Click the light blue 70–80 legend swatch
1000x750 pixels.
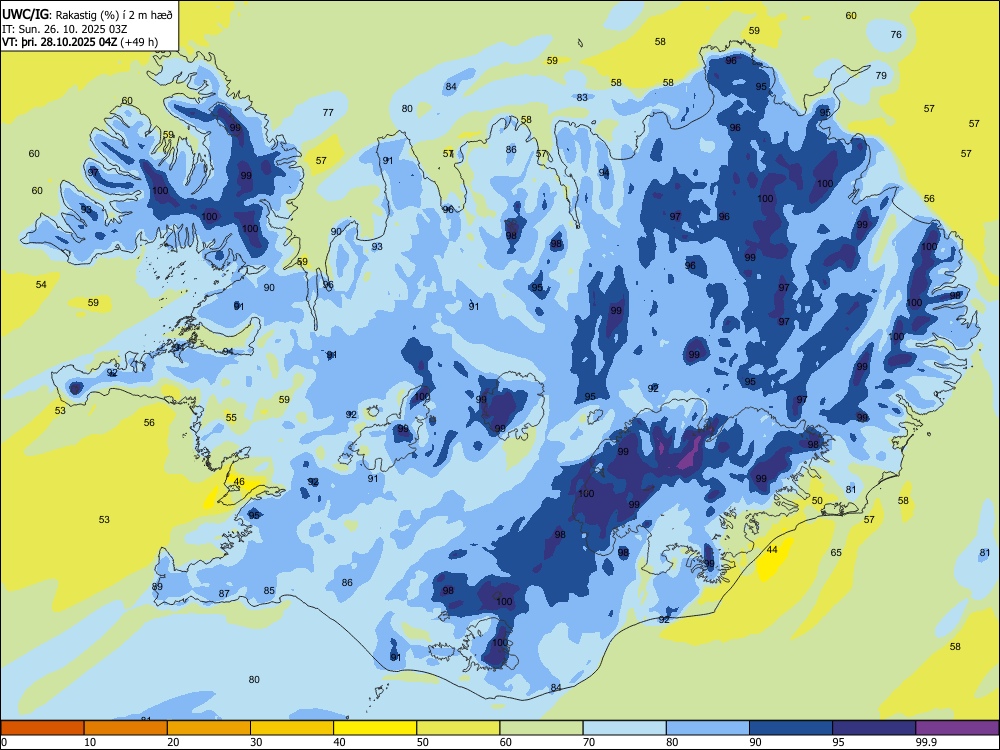[624, 728]
